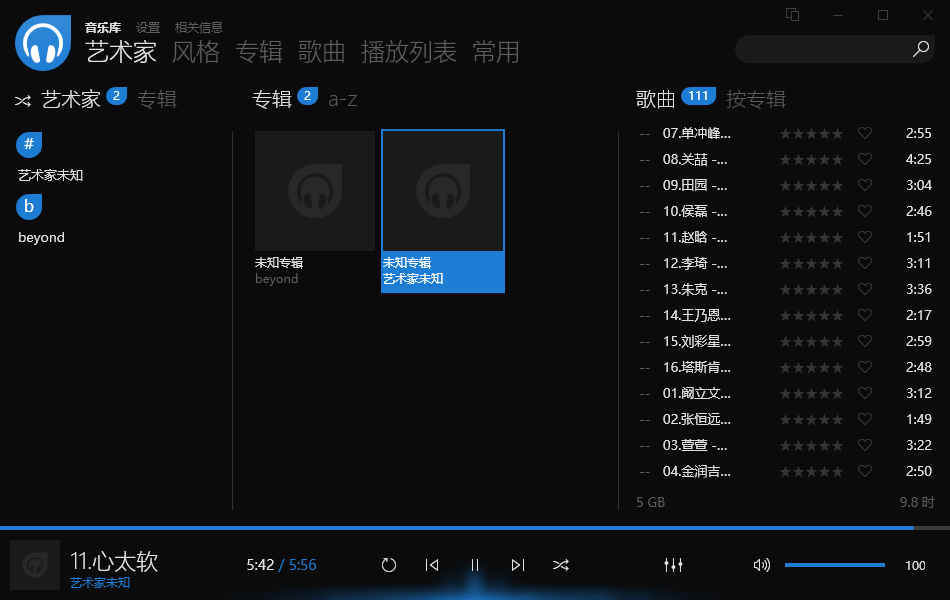The width and height of the screenshot is (950, 600).
Task: Enable shuffle playback mode
Action: [x=561, y=565]
